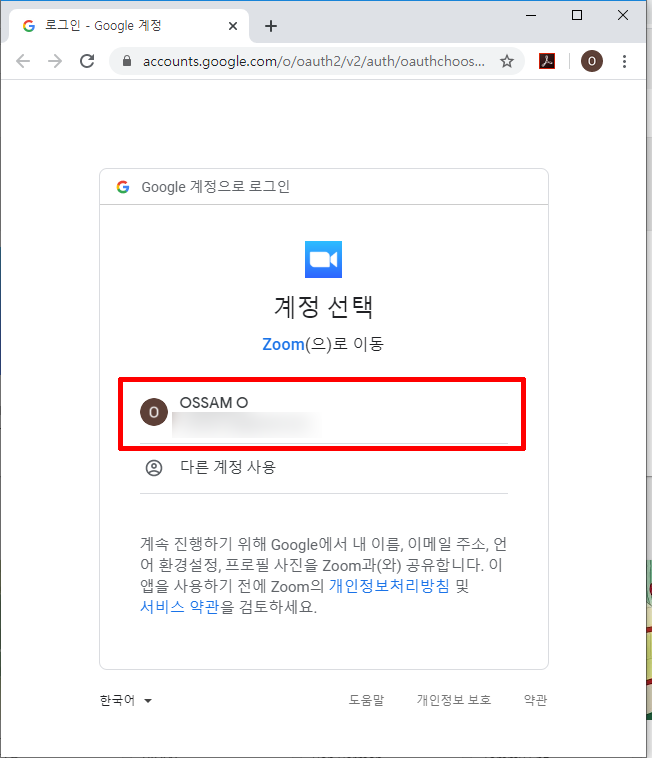Reload the Google sign-in page
Image resolution: width=652 pixels, height=758 pixels.
[x=87, y=61]
